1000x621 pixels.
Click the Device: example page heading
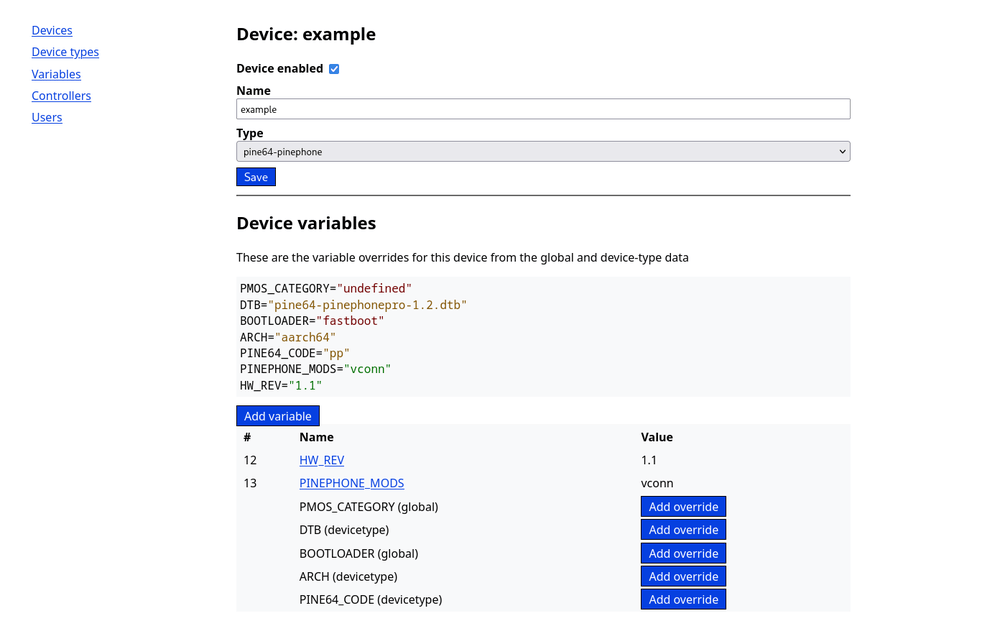pyautogui.click(x=306, y=34)
